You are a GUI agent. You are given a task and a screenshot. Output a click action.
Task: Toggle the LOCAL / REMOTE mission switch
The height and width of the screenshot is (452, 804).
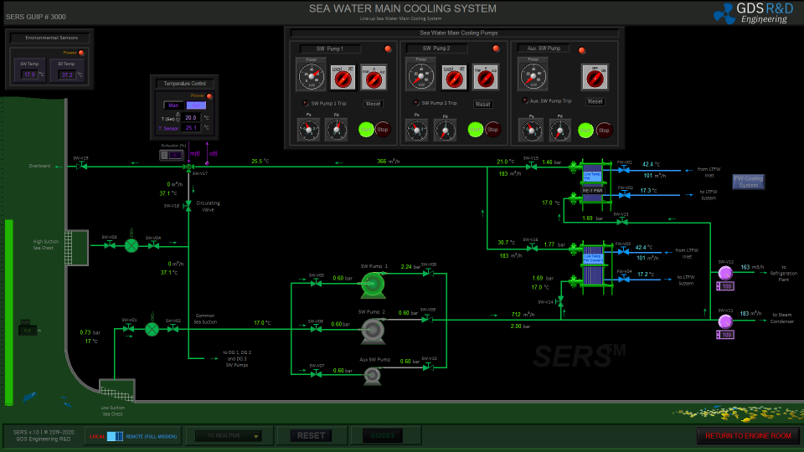(x=115, y=436)
